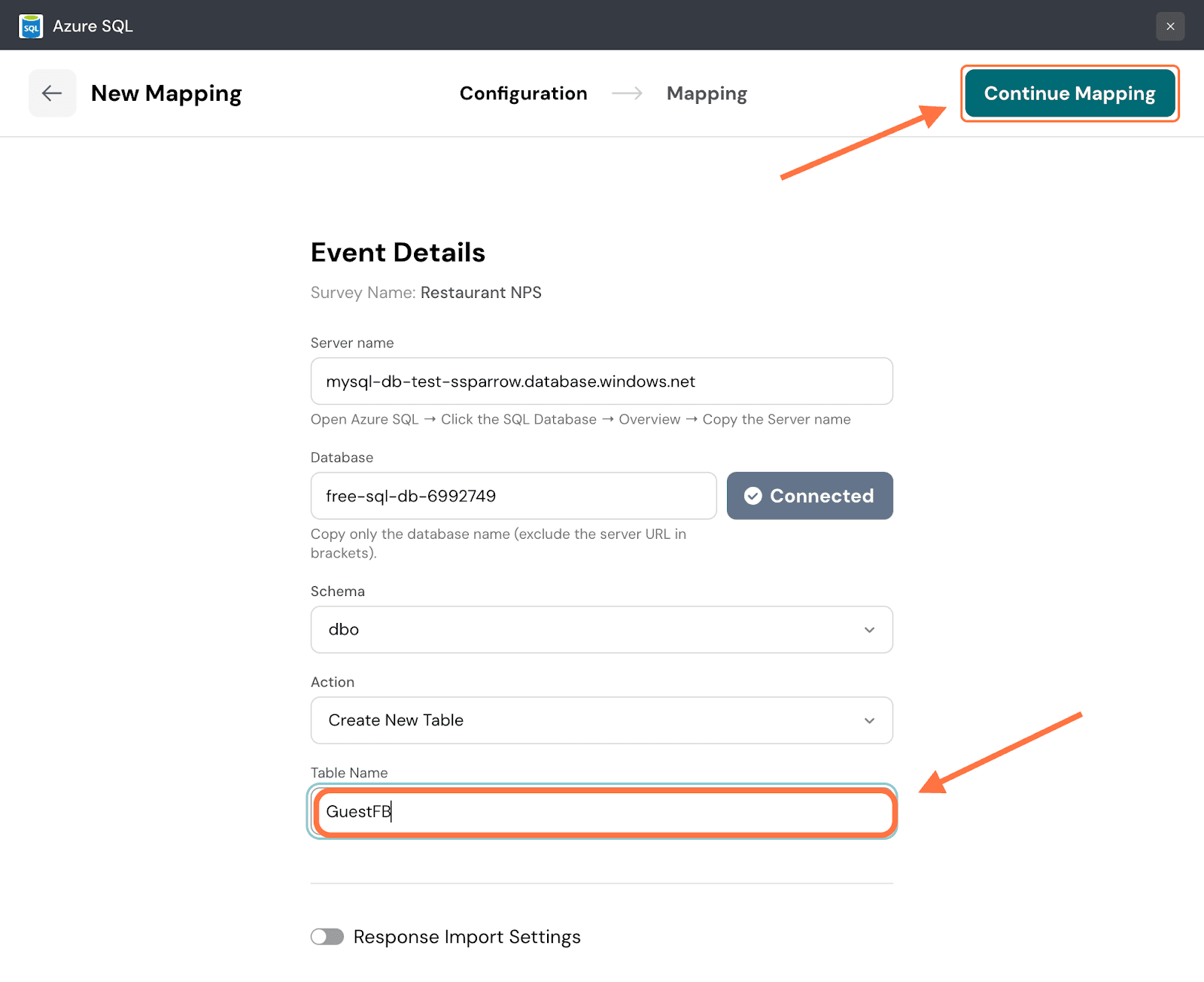The width and height of the screenshot is (1204, 982).
Task: Close the Azure SQL dialog
Action: pos(1170,26)
